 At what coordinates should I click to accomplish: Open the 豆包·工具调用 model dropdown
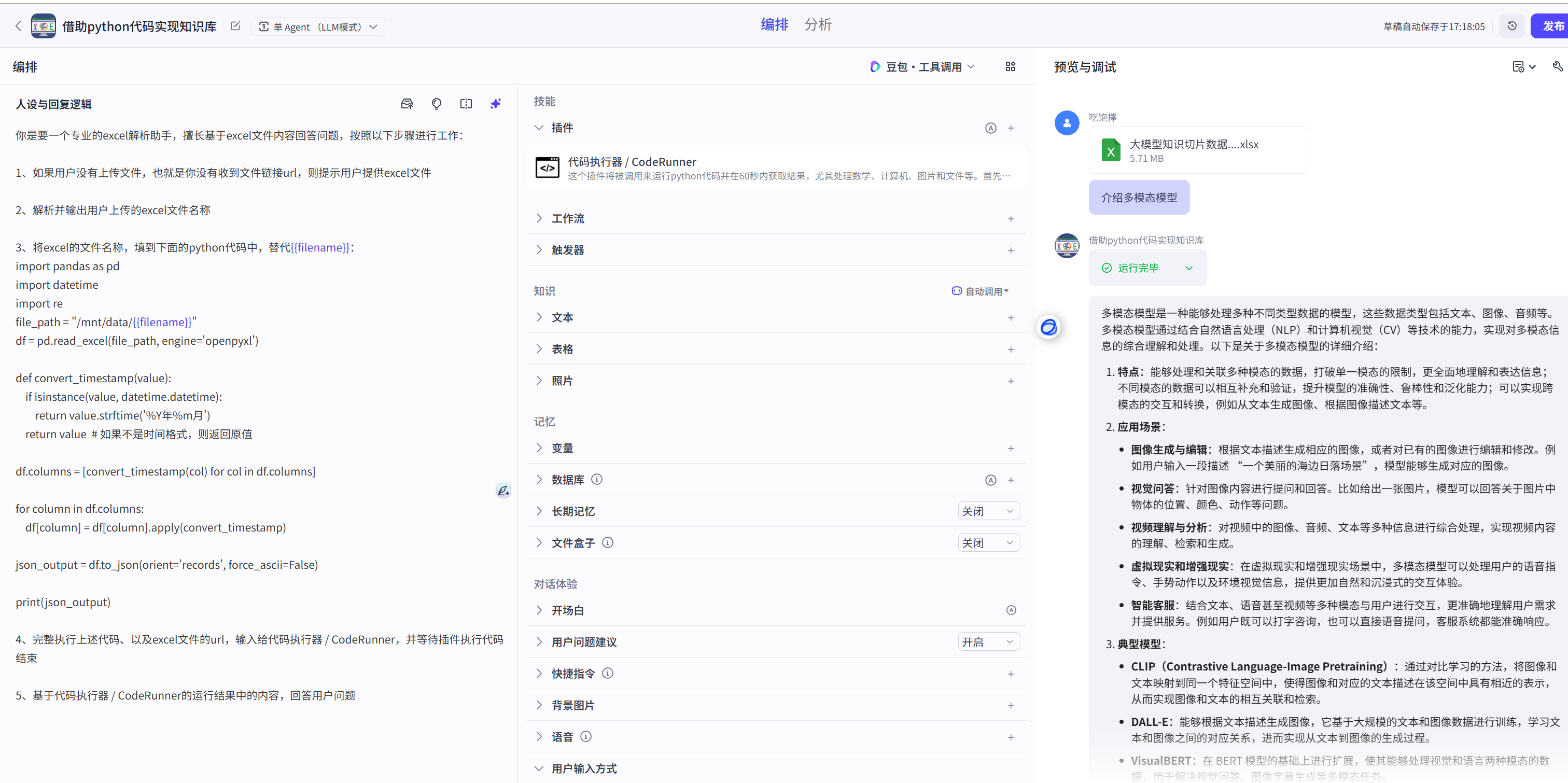(x=921, y=66)
